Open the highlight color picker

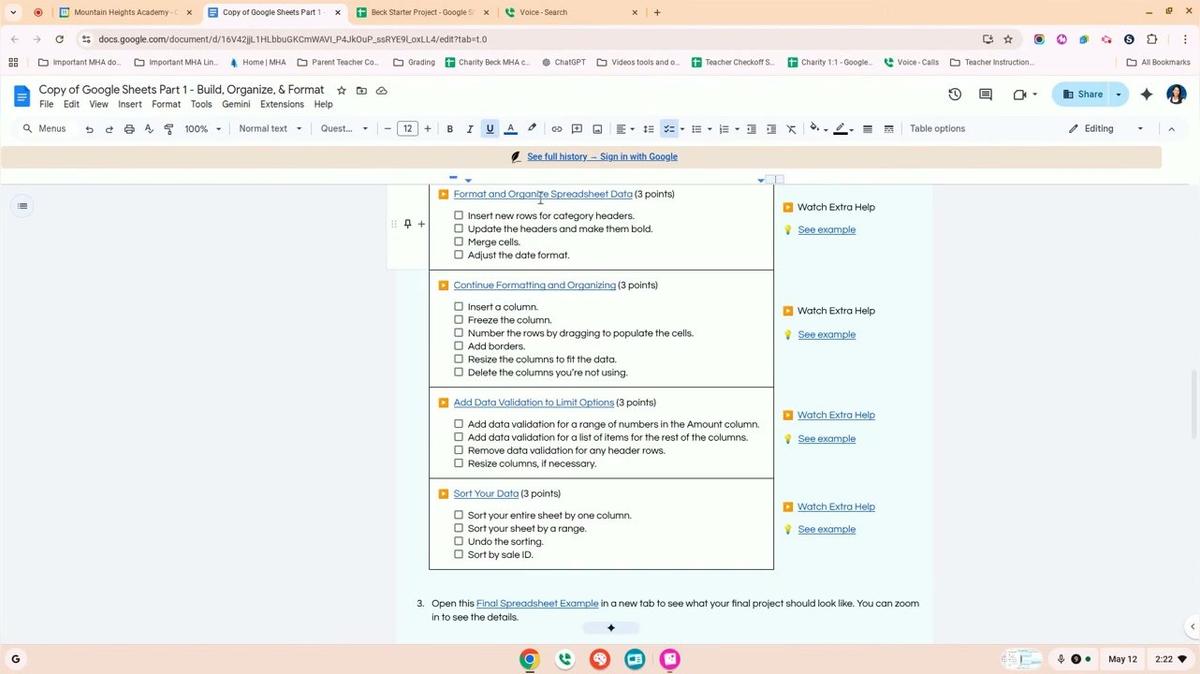[532, 129]
